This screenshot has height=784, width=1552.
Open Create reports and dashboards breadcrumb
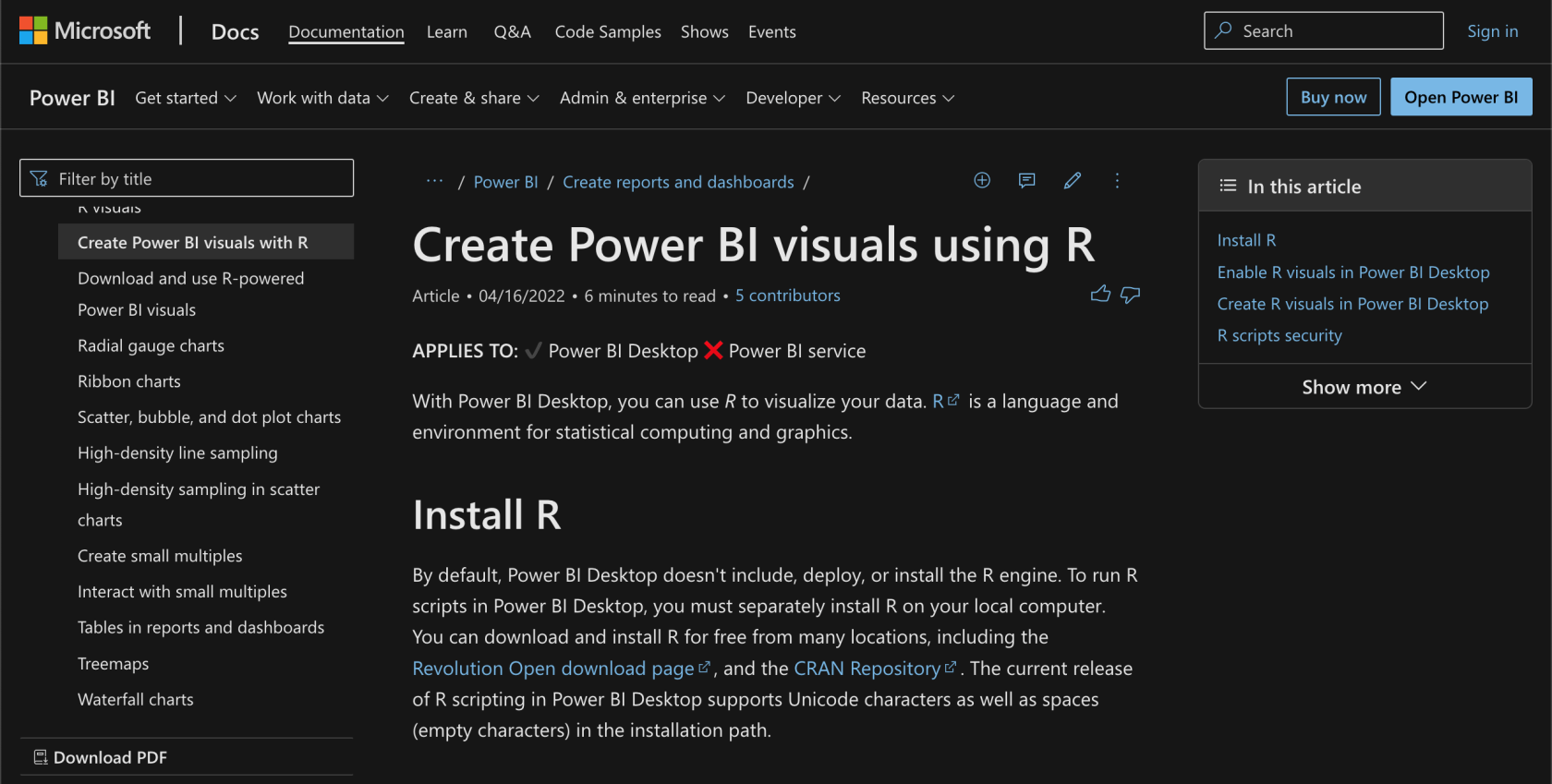click(x=678, y=182)
